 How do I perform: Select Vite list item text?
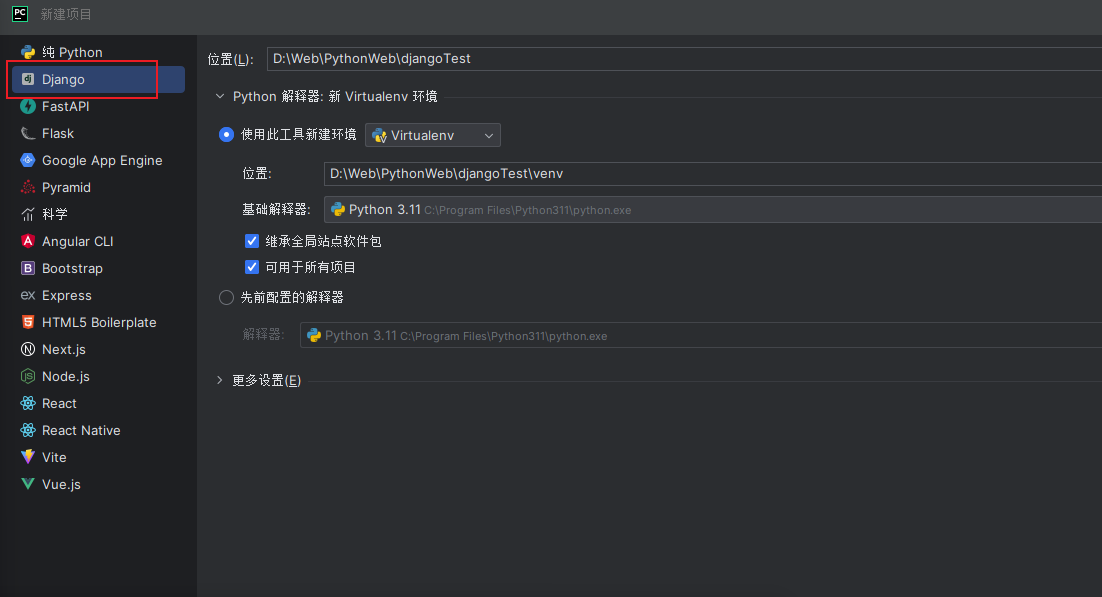54,457
